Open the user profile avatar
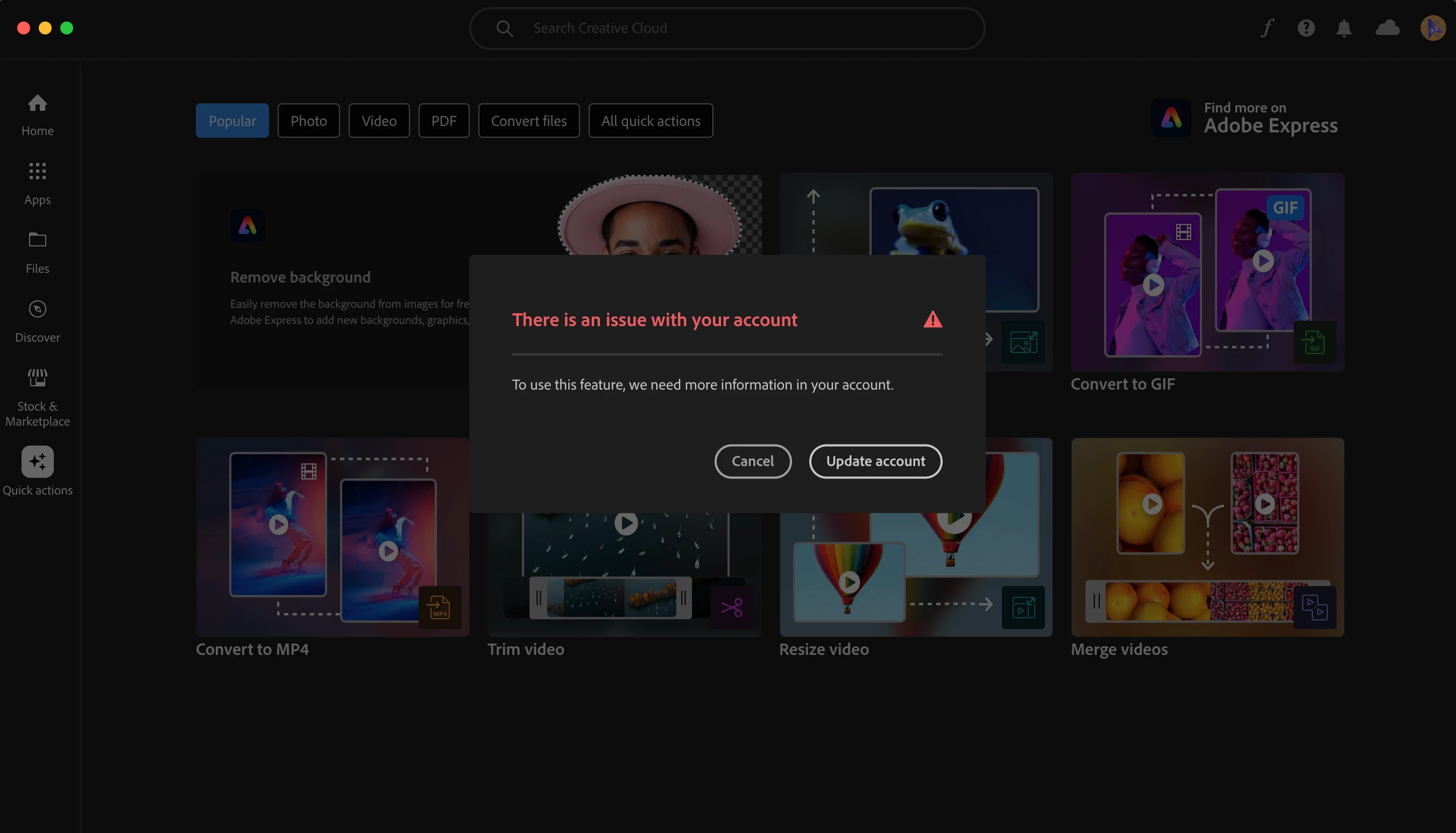Screen dimensions: 1456x833 [1432, 27]
